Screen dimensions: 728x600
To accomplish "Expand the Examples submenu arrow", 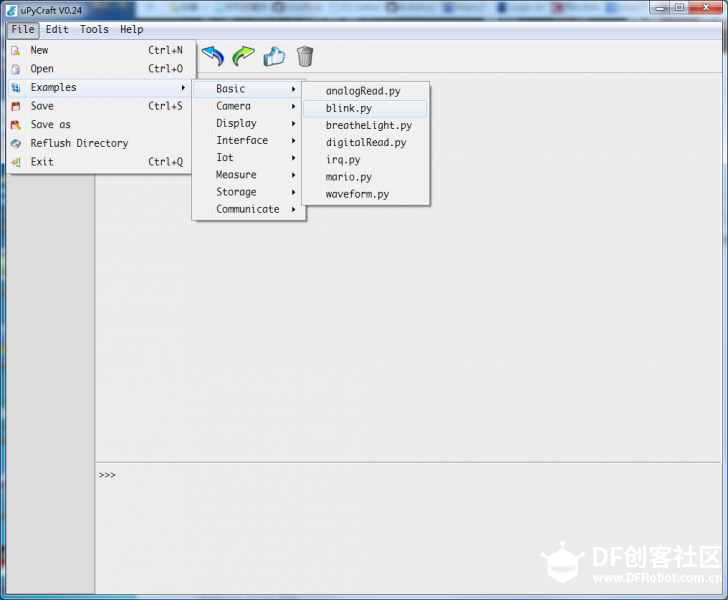I will click(183, 87).
